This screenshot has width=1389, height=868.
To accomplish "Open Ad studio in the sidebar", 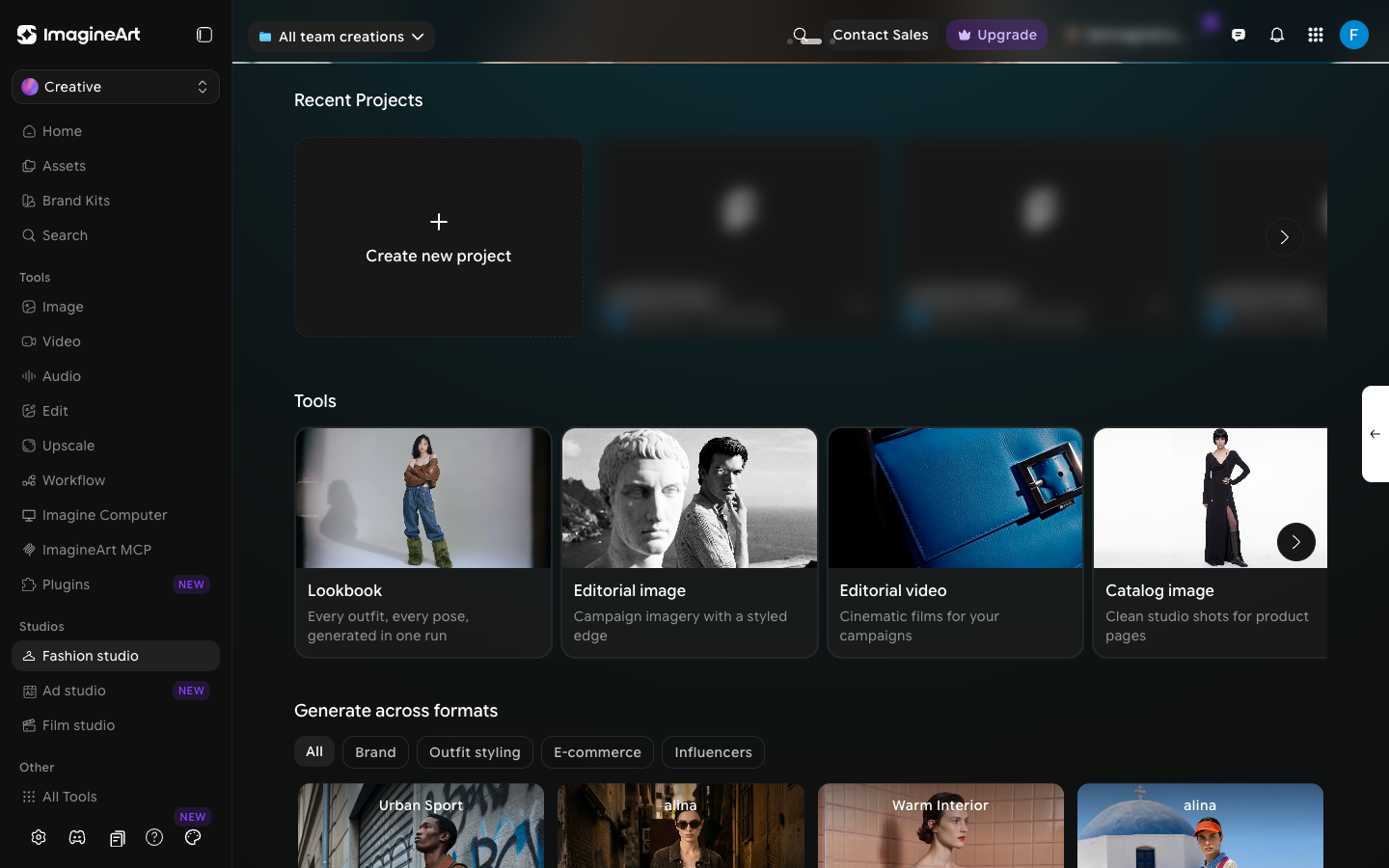I will click(x=116, y=691).
